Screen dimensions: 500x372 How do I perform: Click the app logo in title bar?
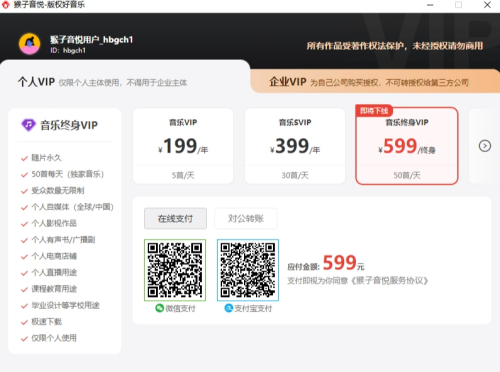pos(6,5)
